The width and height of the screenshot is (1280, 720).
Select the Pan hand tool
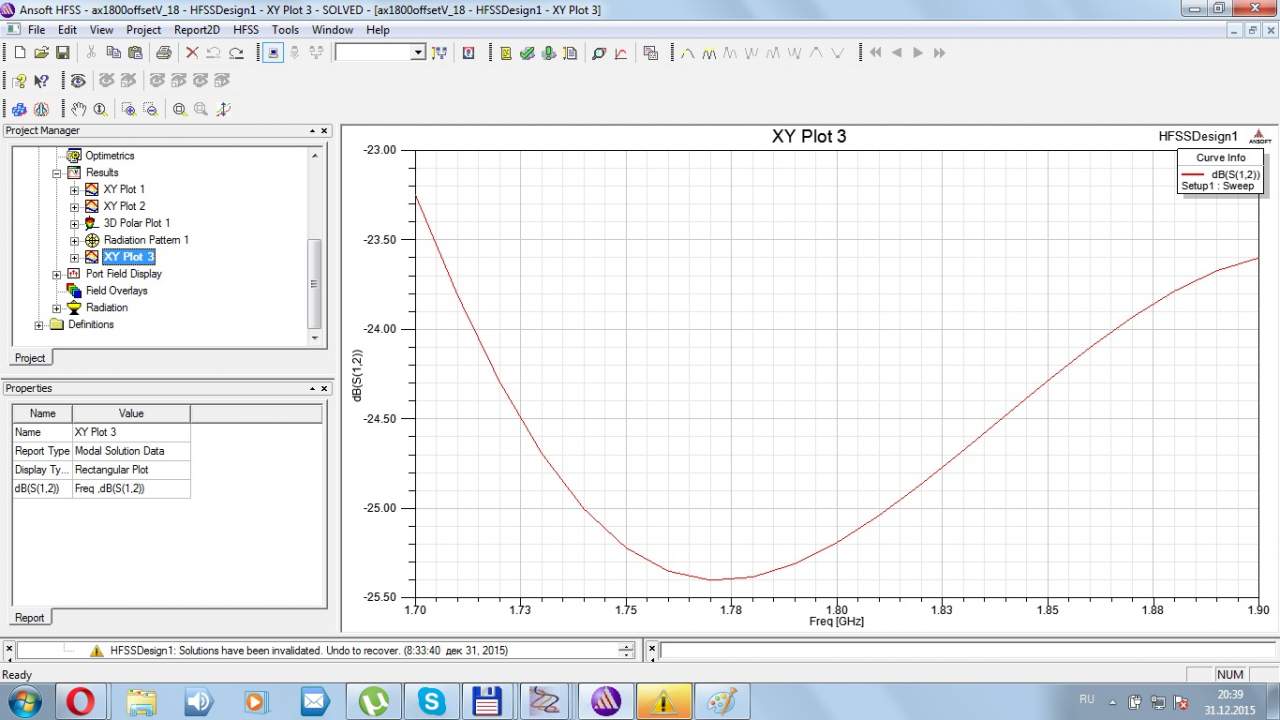pos(78,109)
